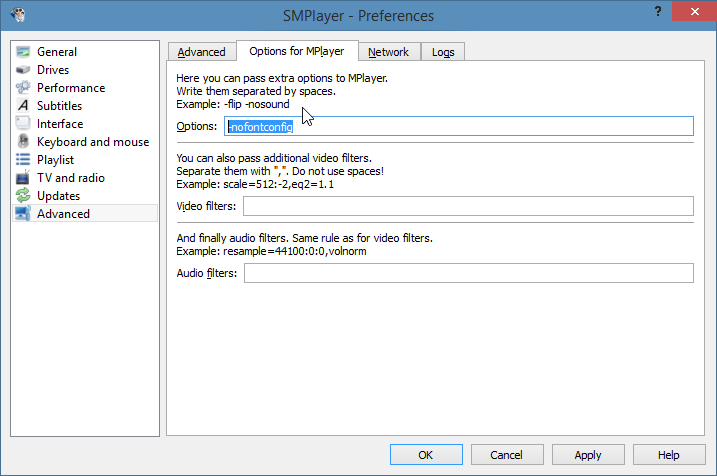
Task: Open the Updates section
Action: (x=85, y=196)
